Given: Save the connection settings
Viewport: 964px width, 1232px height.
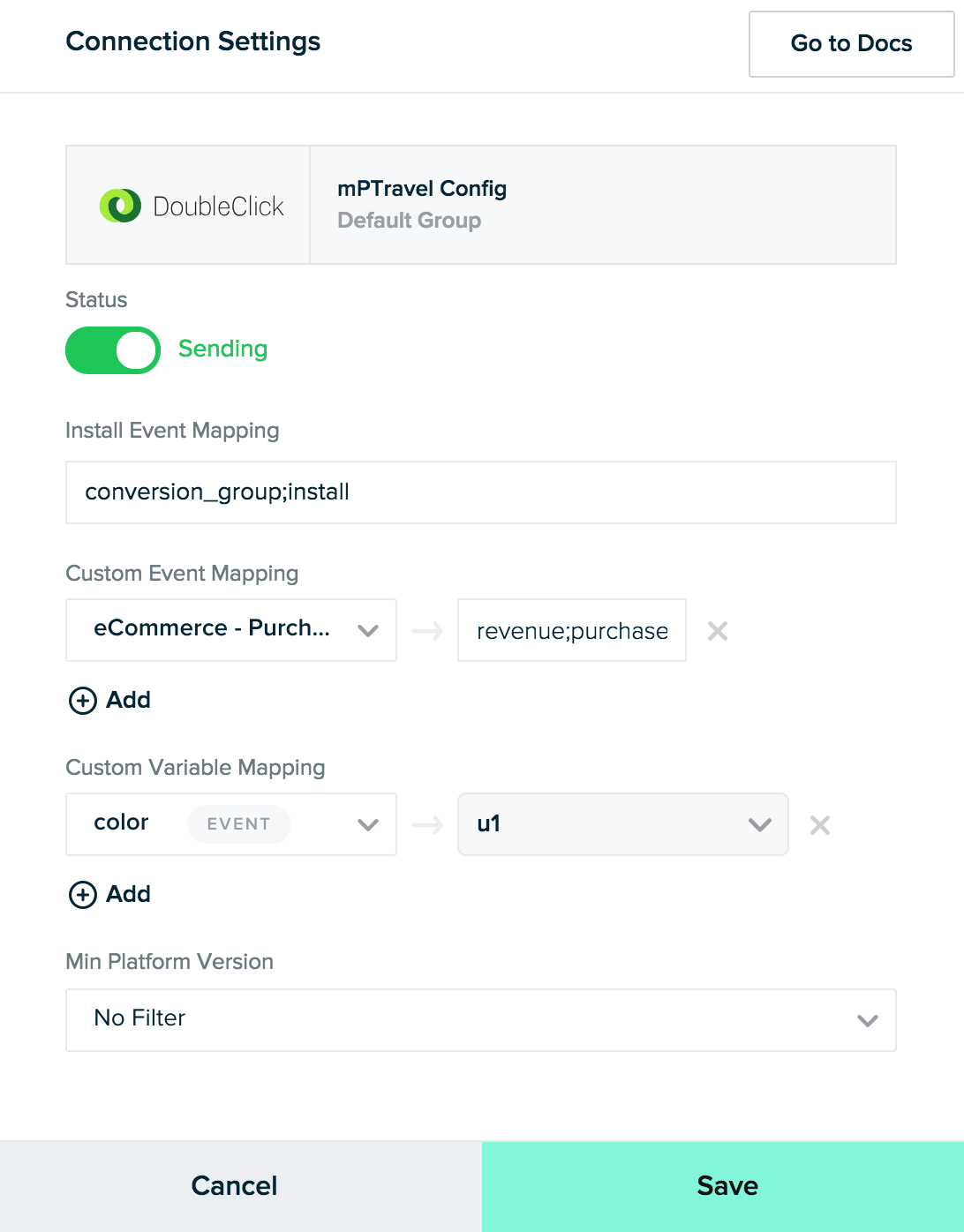Looking at the screenshot, I should pyautogui.click(x=723, y=1186).
